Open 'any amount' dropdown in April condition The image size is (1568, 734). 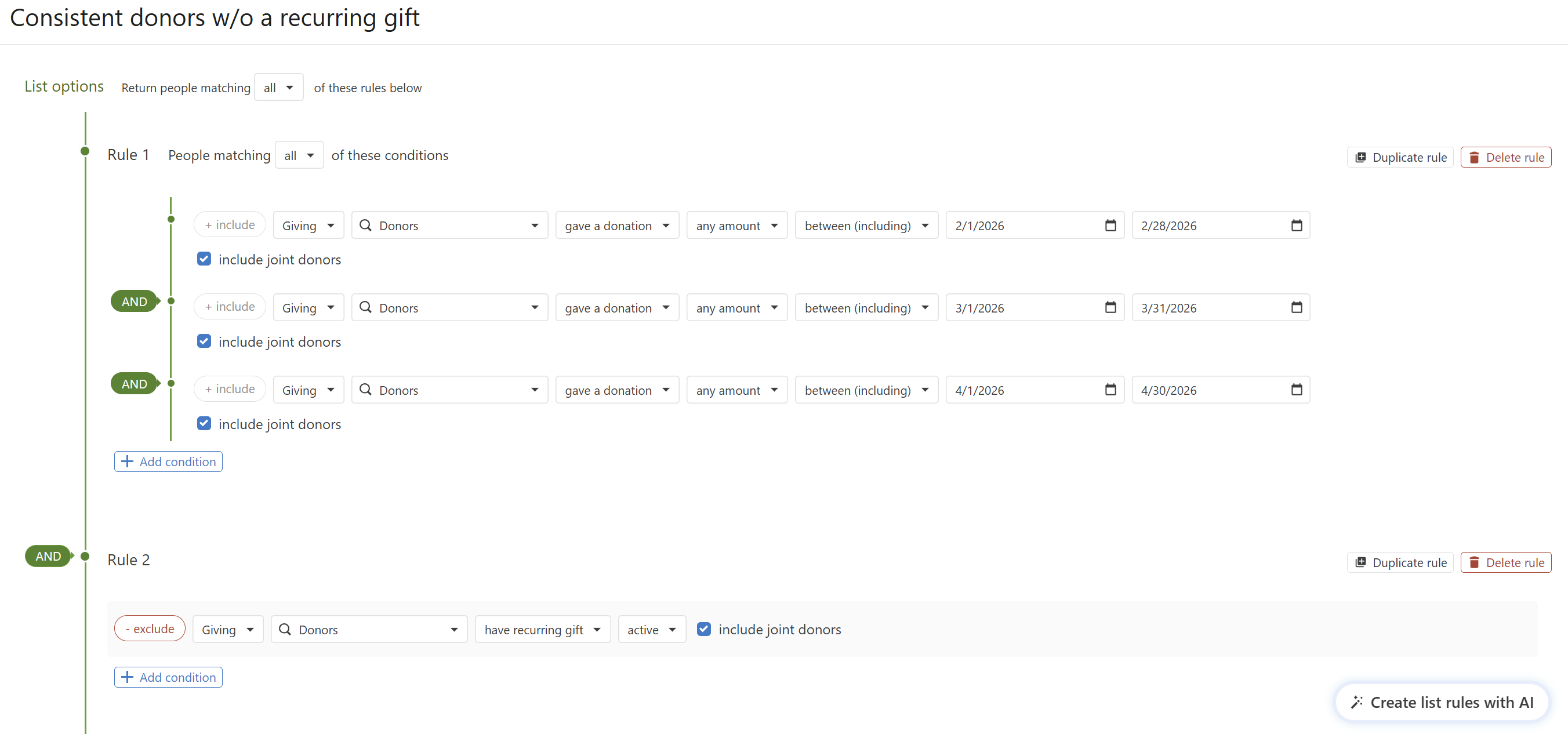point(737,390)
